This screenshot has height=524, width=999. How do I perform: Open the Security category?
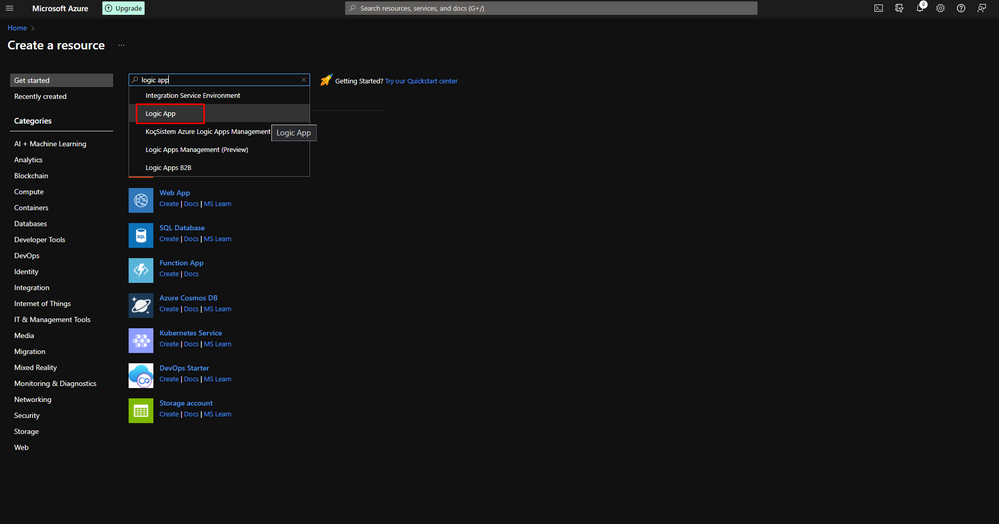pos(27,416)
